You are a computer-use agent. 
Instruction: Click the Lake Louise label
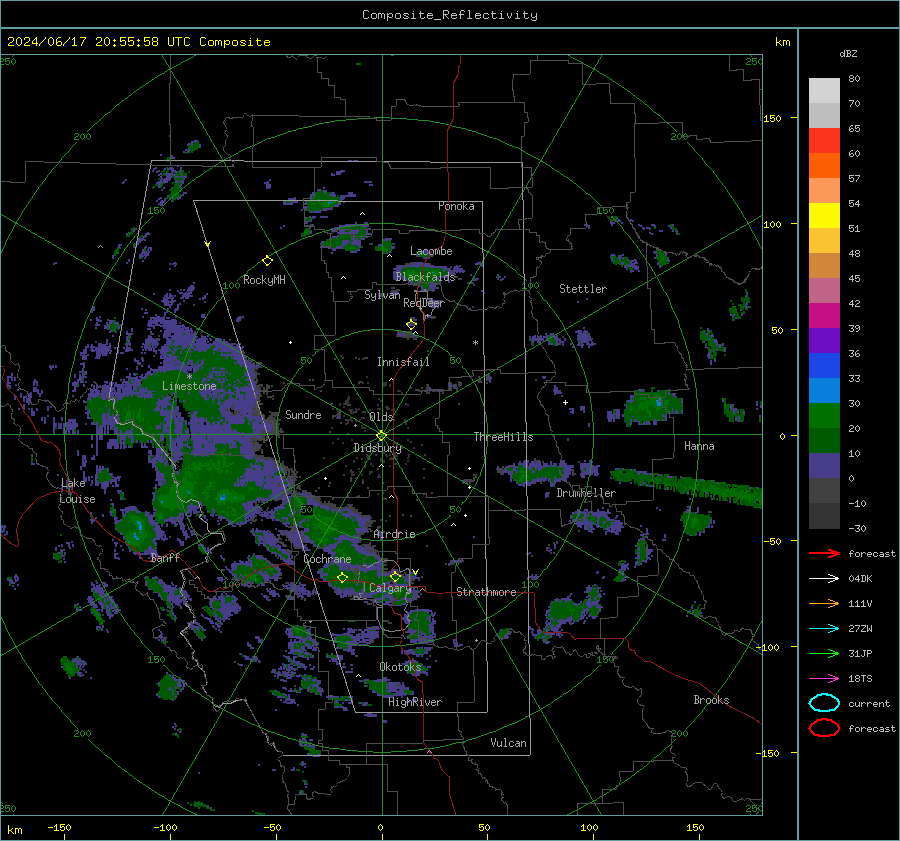coord(77,491)
